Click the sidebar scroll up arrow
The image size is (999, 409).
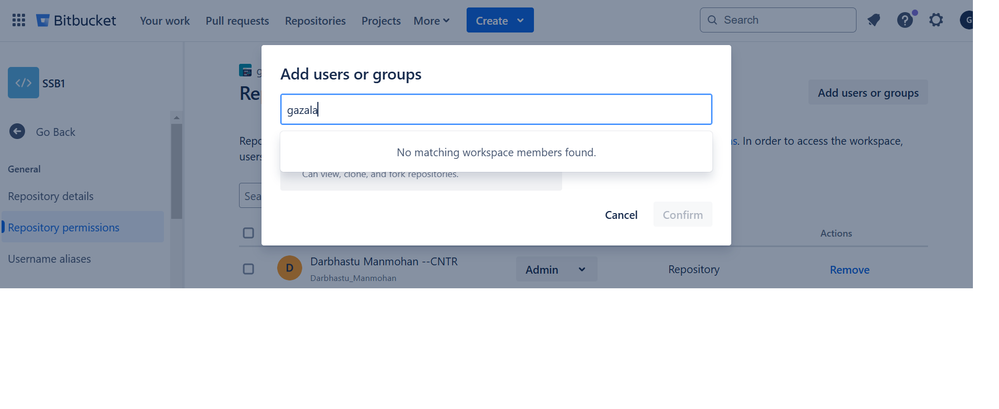[x=176, y=118]
